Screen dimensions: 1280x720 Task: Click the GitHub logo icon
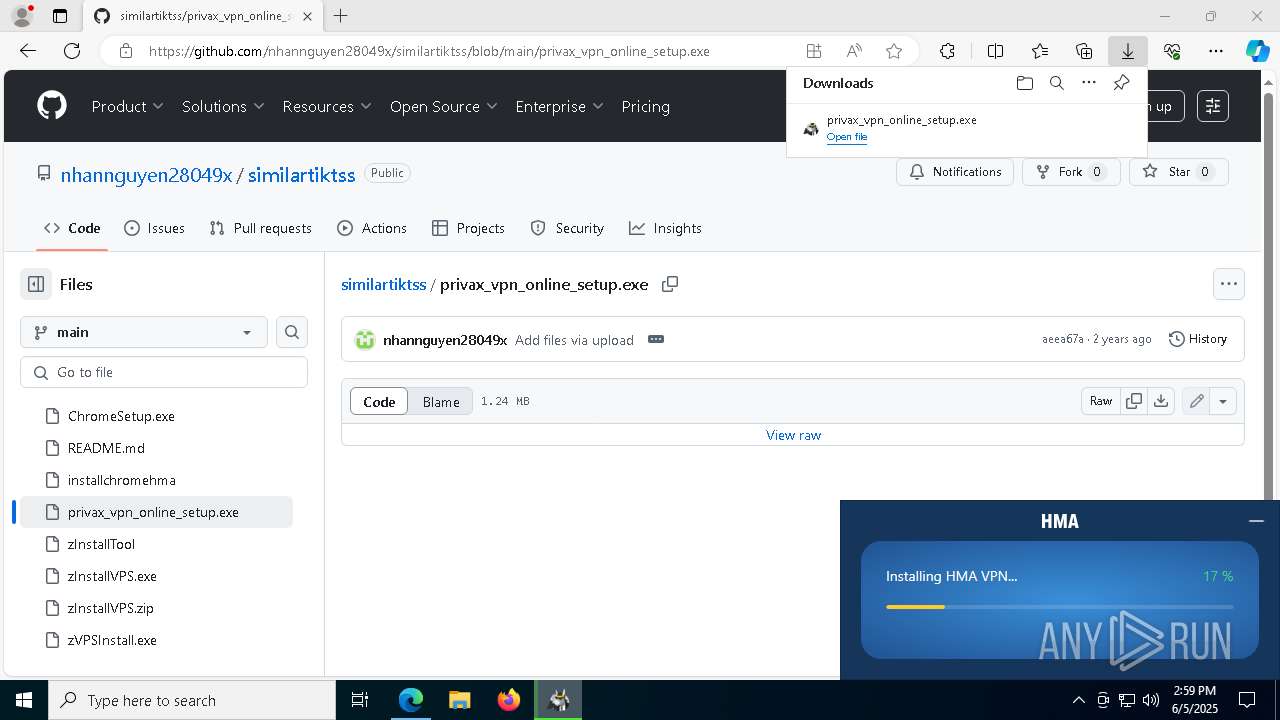pyautogui.click(x=52, y=106)
